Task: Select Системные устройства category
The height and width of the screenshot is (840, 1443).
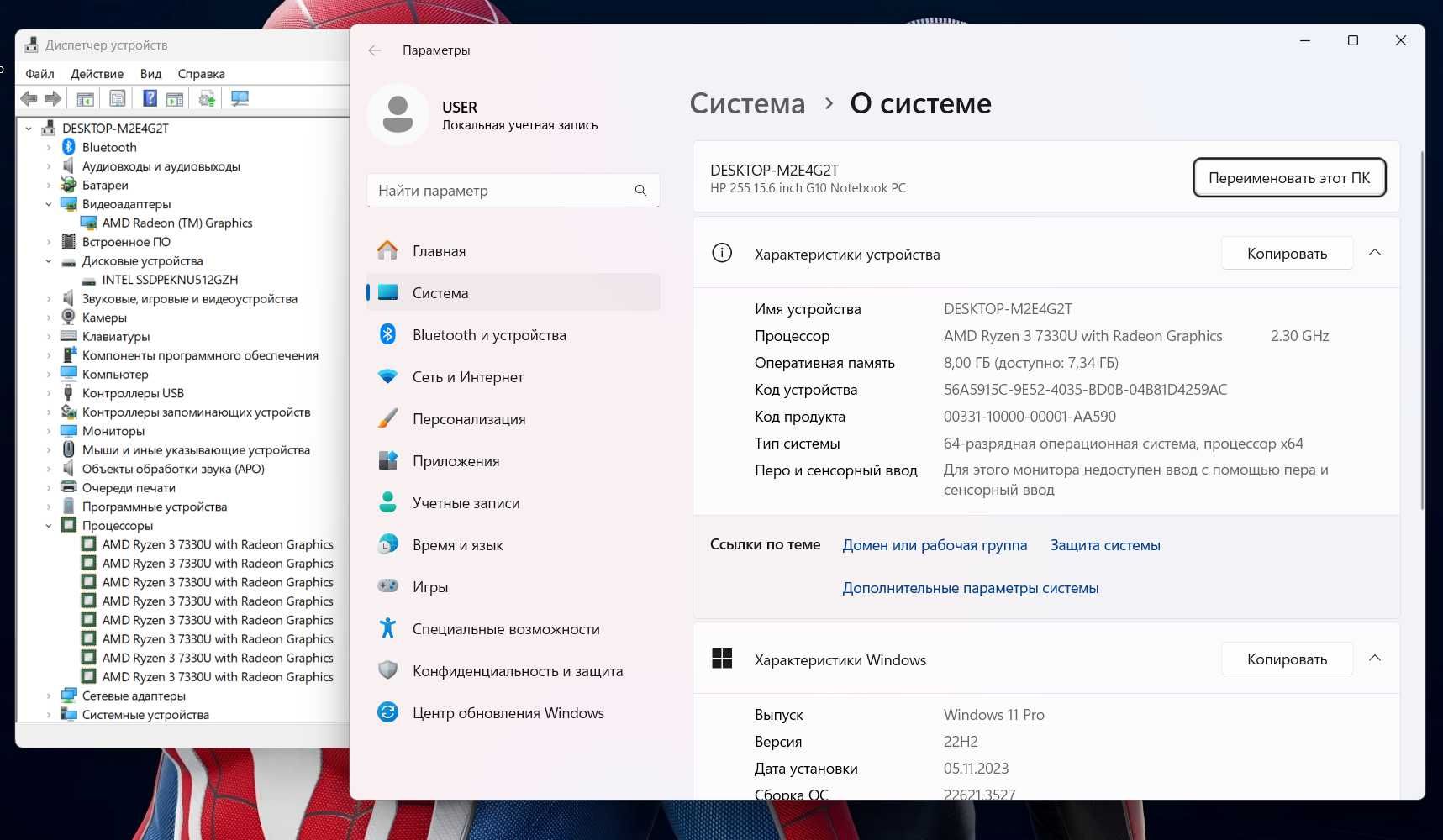Action: click(145, 715)
